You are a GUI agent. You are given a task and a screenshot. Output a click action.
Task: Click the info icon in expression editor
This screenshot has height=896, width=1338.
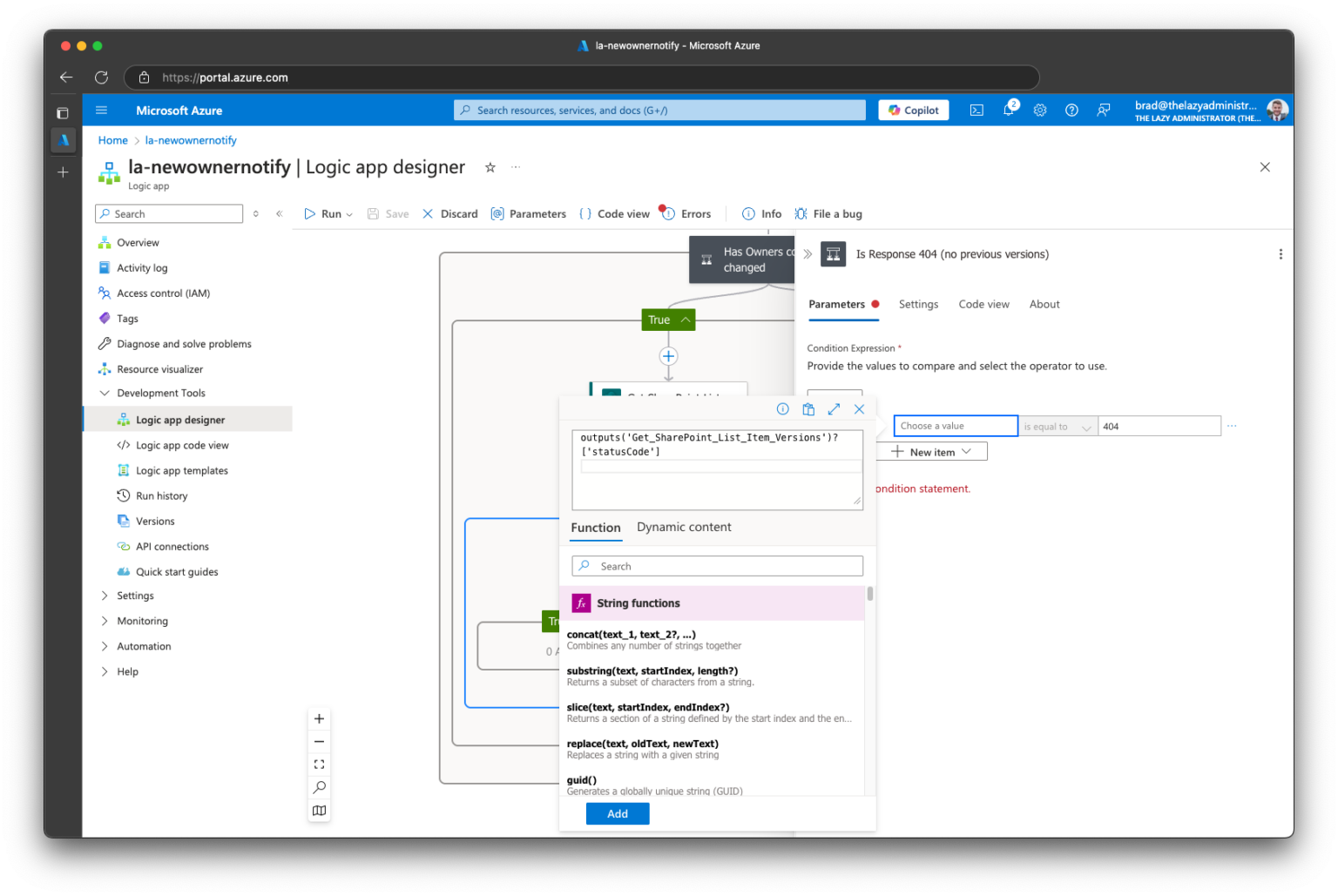coord(782,409)
